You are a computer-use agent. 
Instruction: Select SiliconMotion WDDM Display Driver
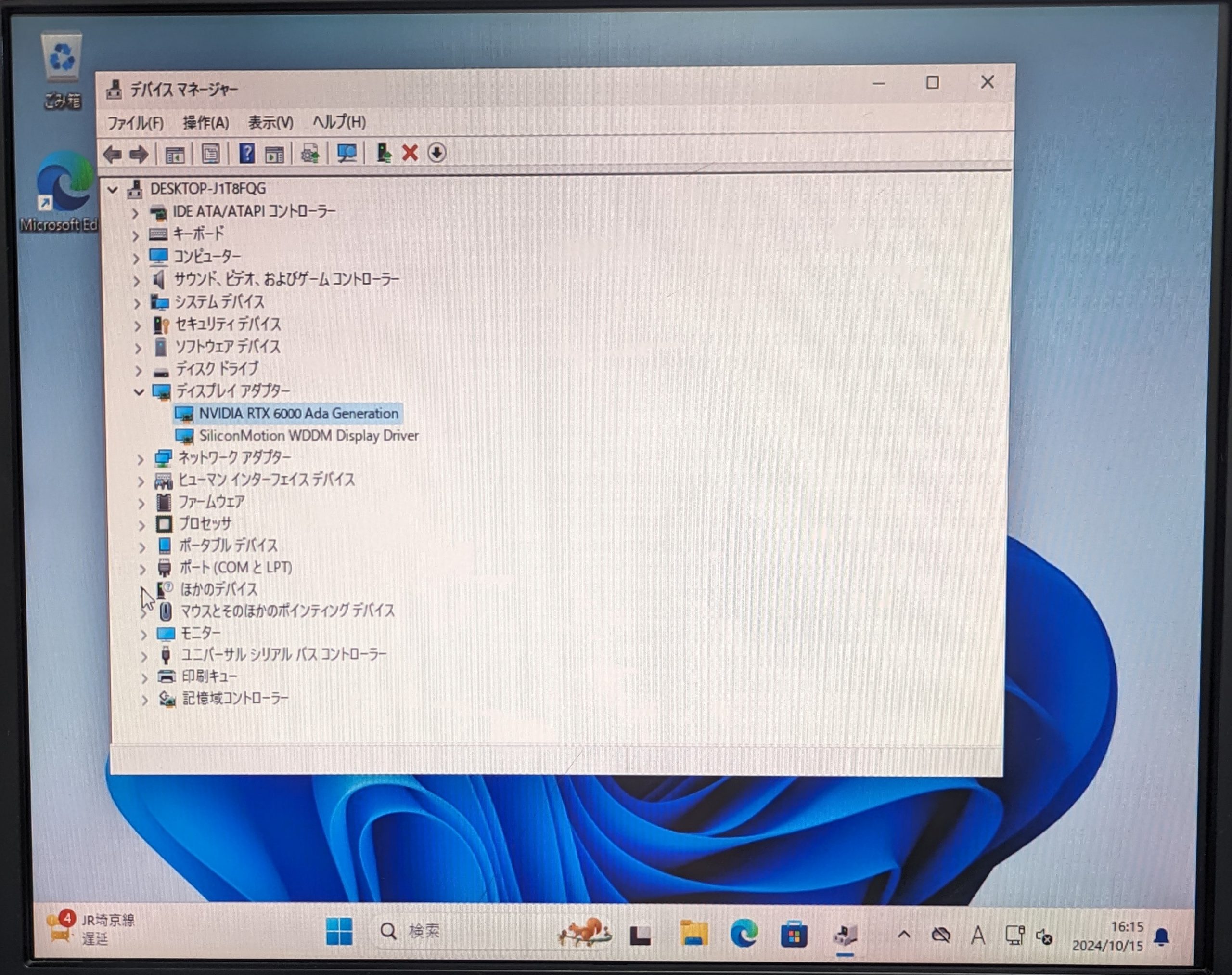(308, 436)
